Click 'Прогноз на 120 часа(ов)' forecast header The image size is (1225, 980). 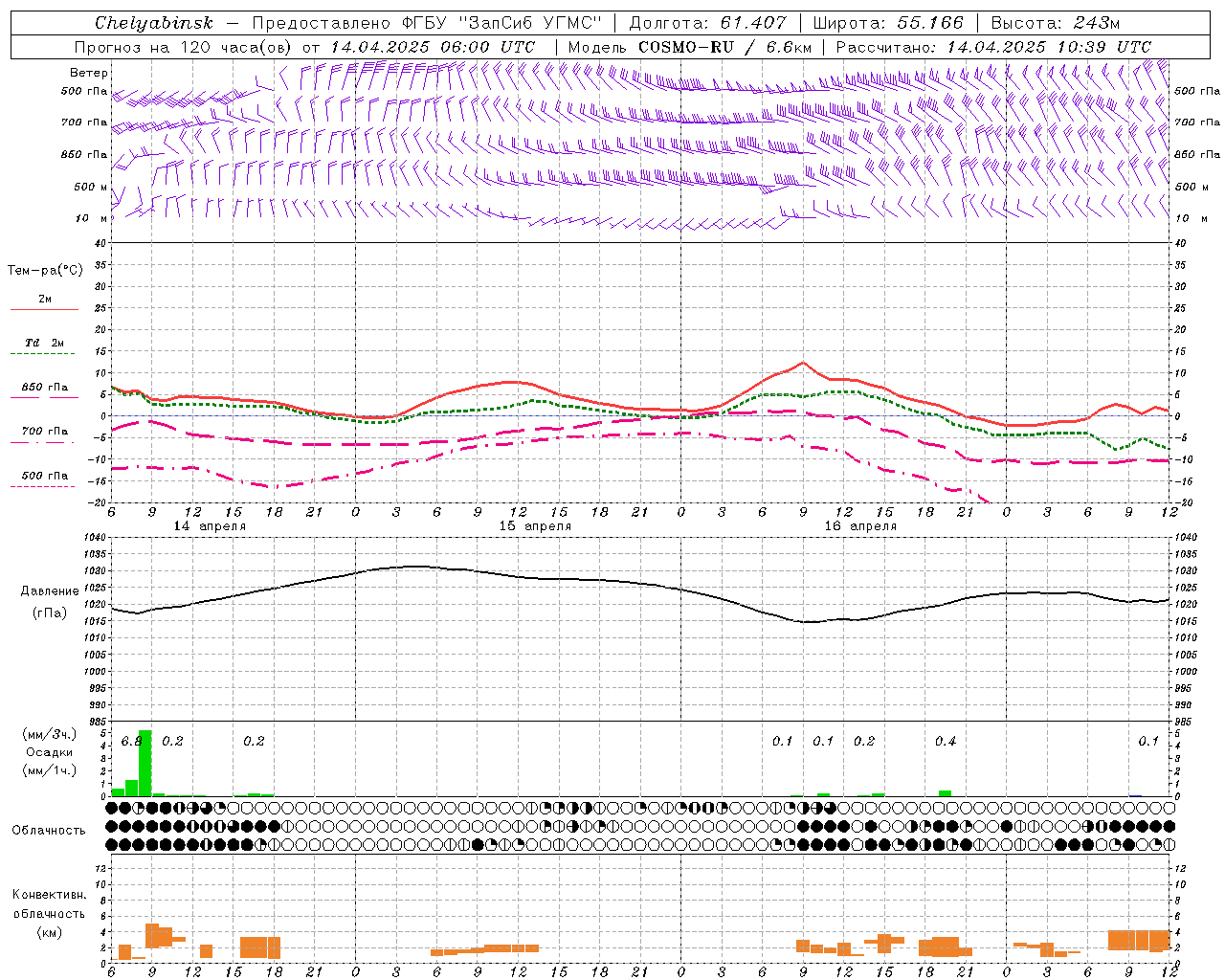point(184,47)
